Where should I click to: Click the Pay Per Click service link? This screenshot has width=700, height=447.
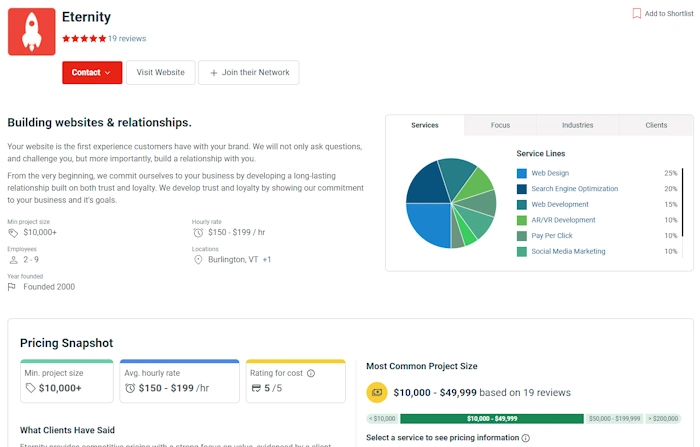[552, 236]
